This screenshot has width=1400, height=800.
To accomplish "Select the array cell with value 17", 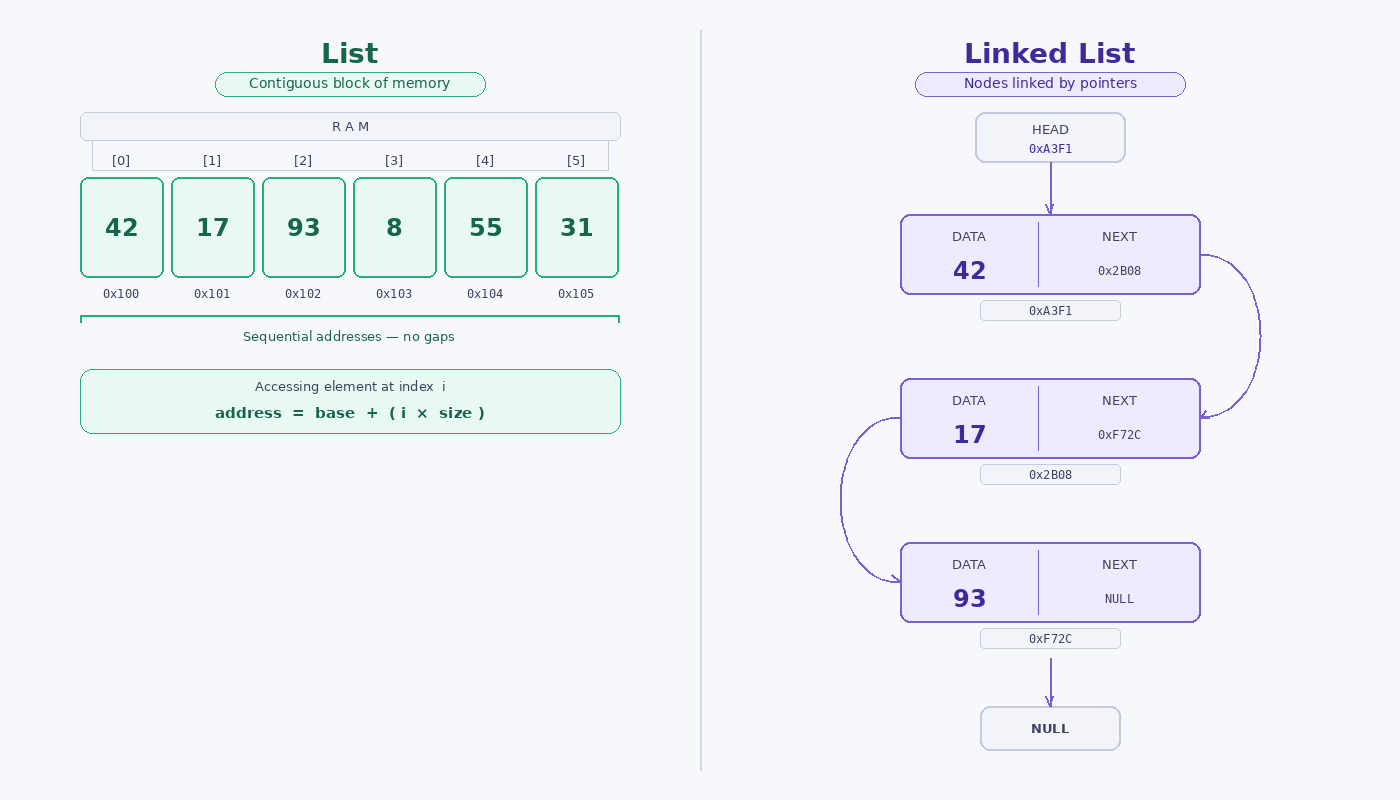I will (213, 228).
